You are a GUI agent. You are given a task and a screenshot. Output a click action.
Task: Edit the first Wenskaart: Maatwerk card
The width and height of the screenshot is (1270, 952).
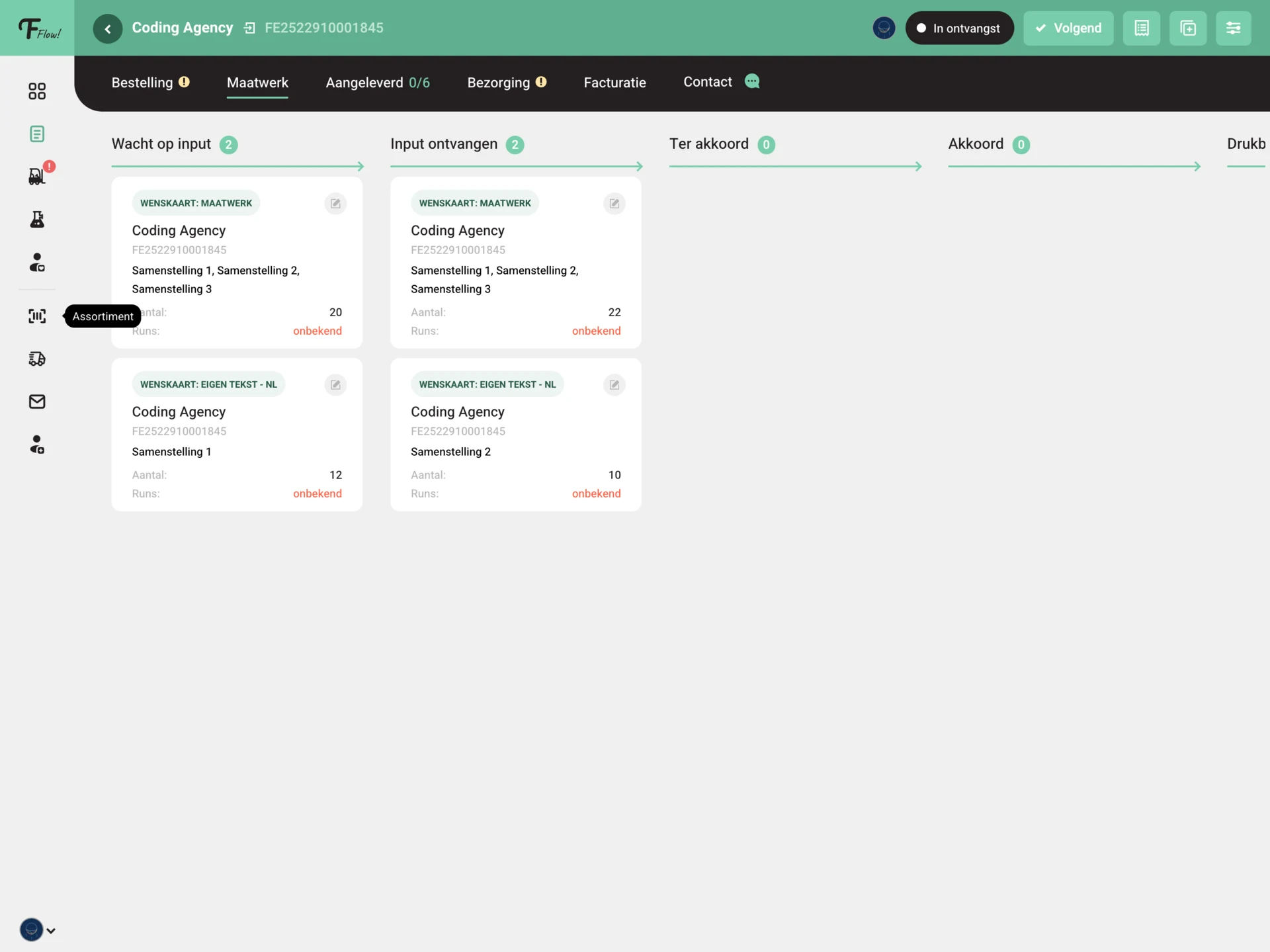[x=335, y=204]
